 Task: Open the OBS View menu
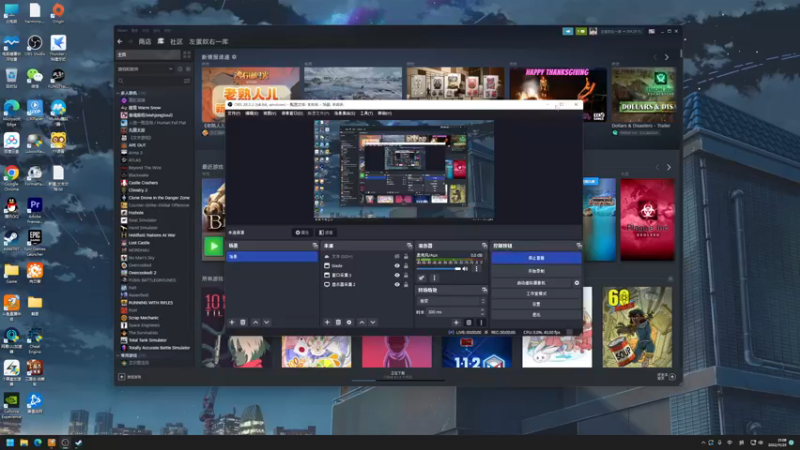point(269,113)
